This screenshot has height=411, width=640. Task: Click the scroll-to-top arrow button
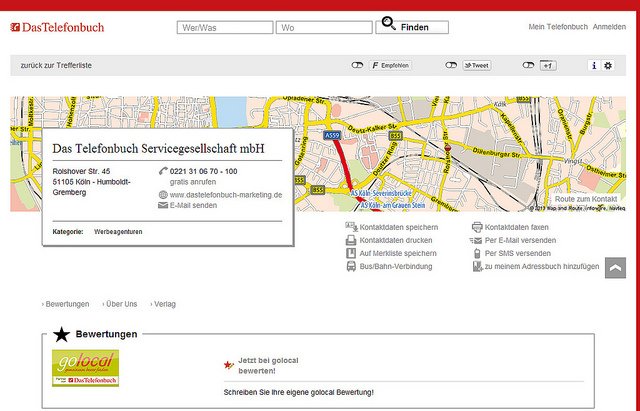[x=616, y=268]
